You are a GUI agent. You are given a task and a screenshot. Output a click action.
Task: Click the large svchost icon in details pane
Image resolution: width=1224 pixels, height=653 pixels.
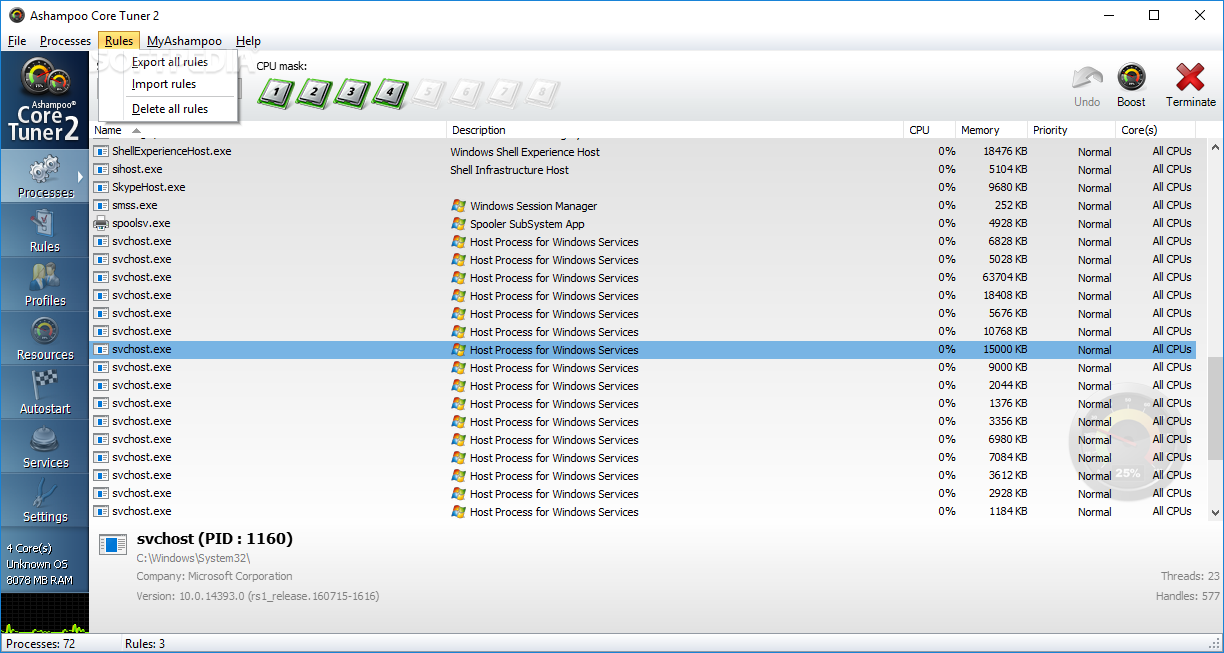(113, 544)
